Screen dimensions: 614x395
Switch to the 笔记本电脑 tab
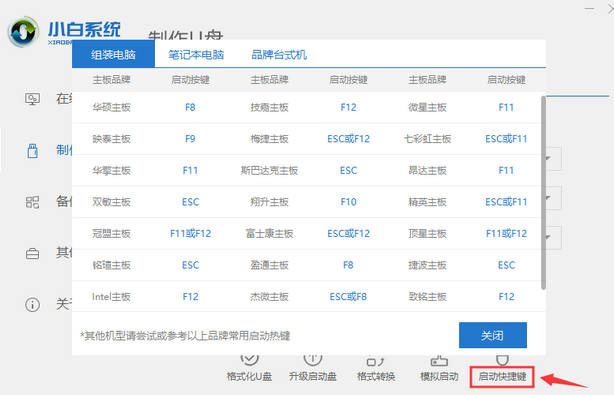click(196, 54)
